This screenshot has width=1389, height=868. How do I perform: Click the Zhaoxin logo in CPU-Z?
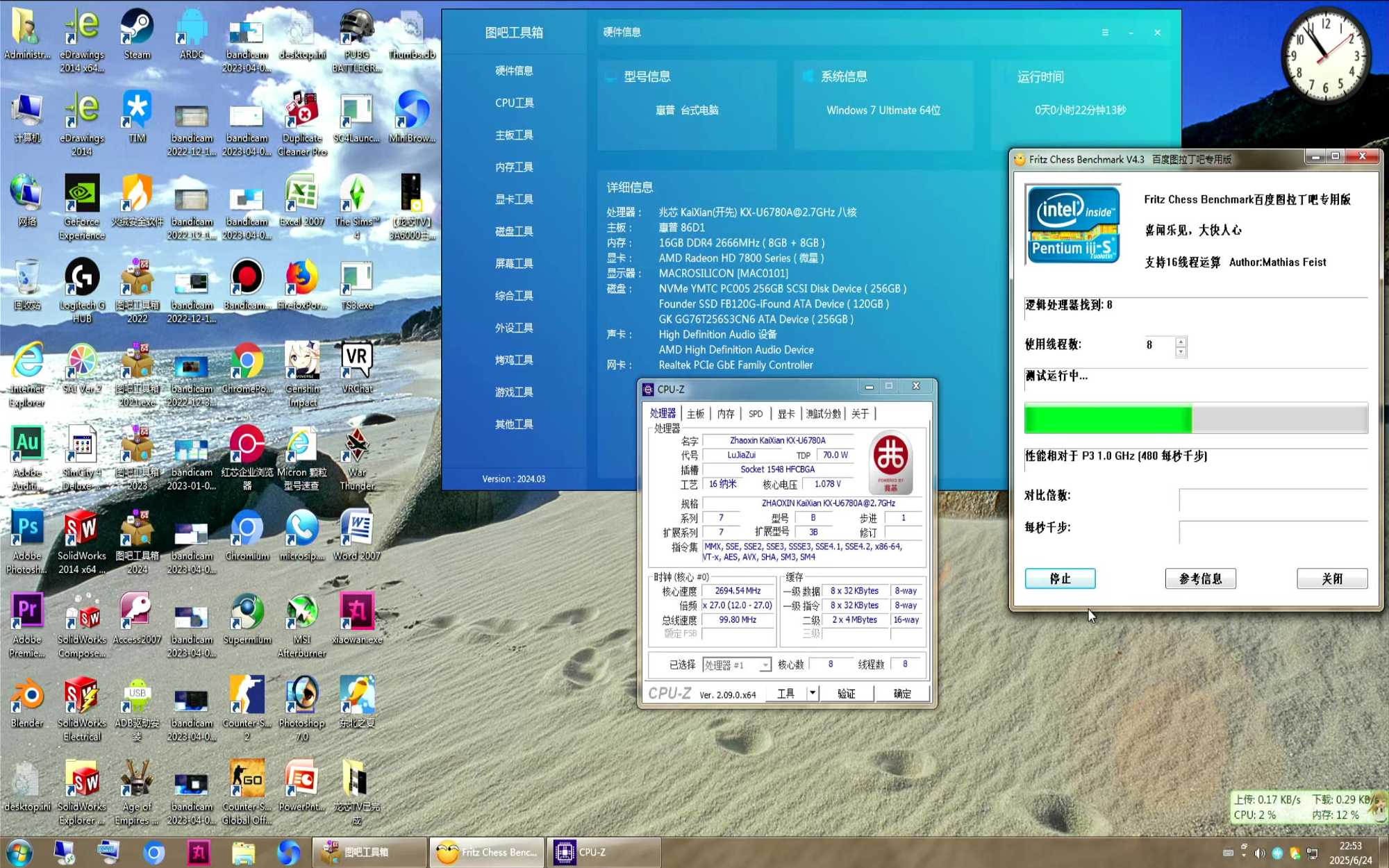click(x=890, y=462)
